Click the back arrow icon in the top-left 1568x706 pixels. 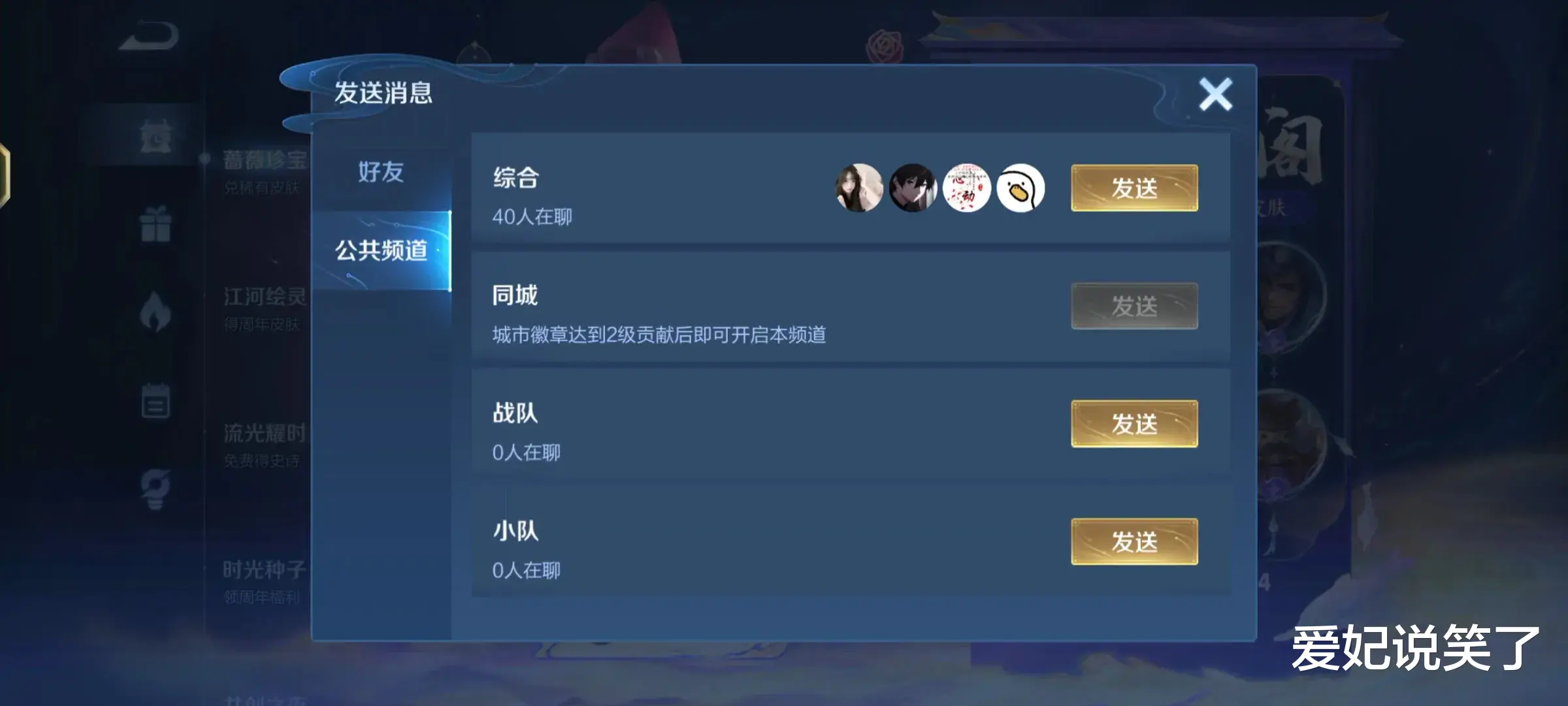tap(149, 36)
